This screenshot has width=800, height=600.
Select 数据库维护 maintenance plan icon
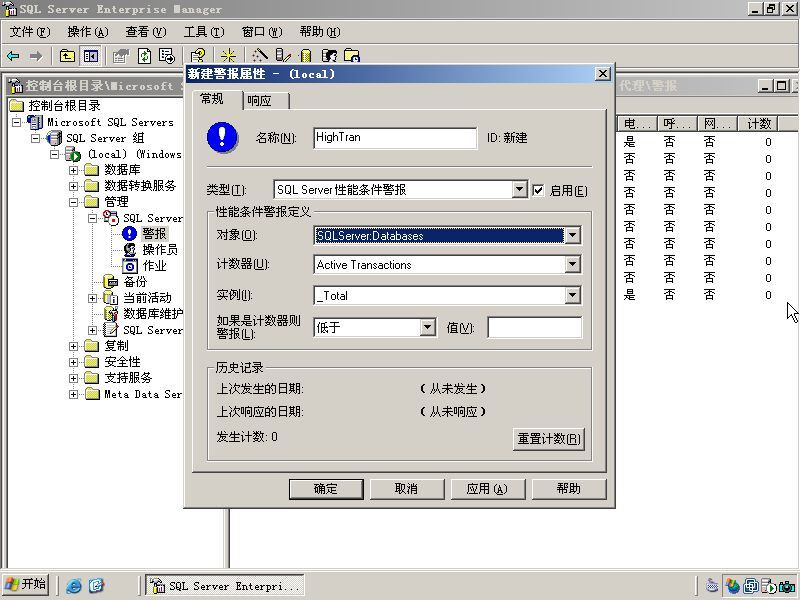[x=111, y=314]
